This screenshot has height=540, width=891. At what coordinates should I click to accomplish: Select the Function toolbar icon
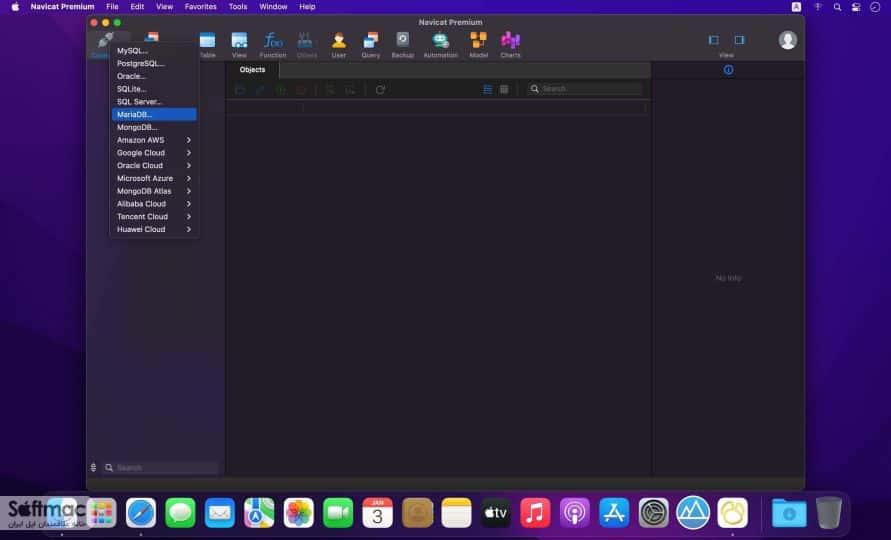[273, 44]
